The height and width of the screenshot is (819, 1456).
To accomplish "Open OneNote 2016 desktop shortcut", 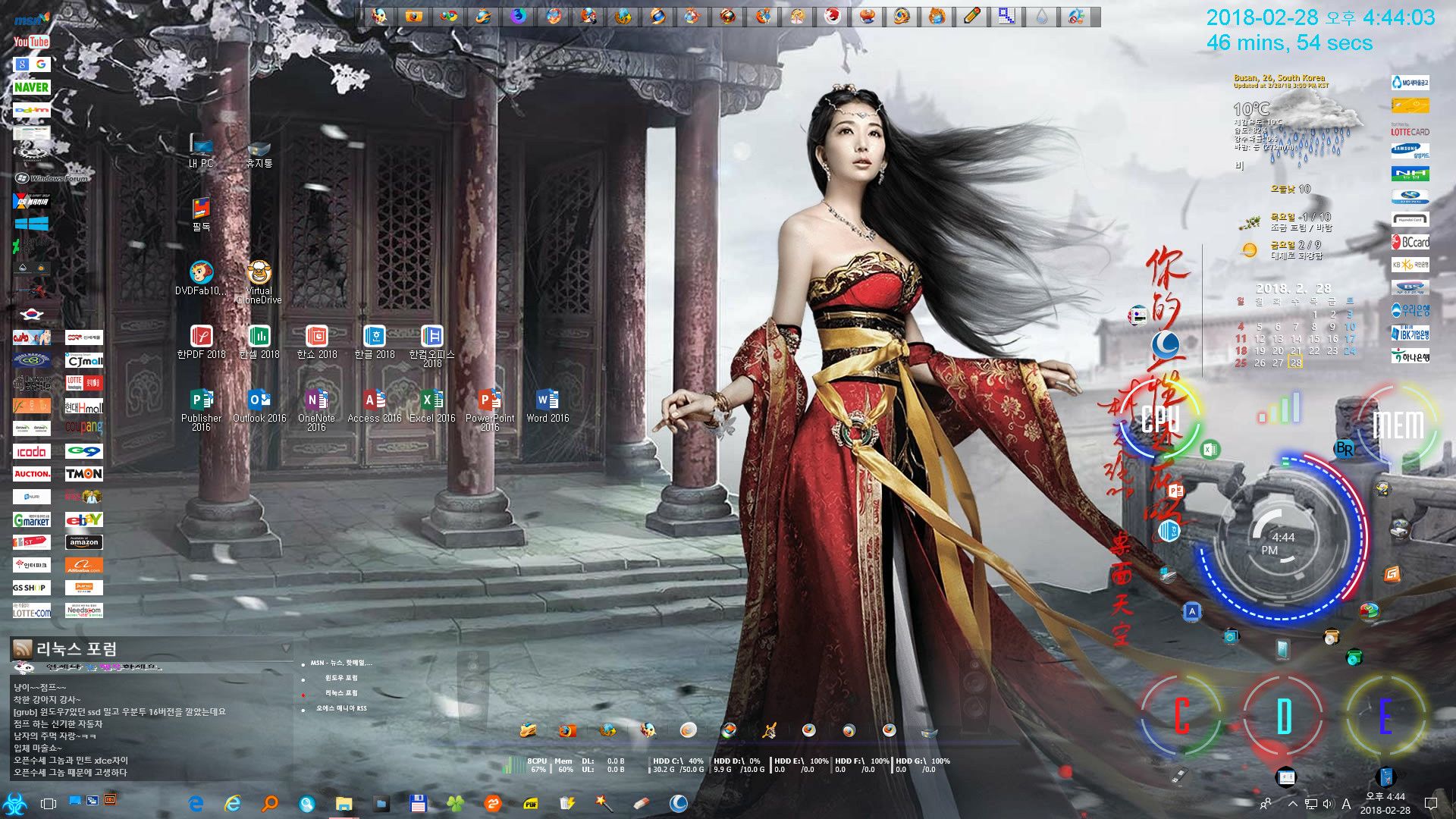I will pyautogui.click(x=316, y=409).
